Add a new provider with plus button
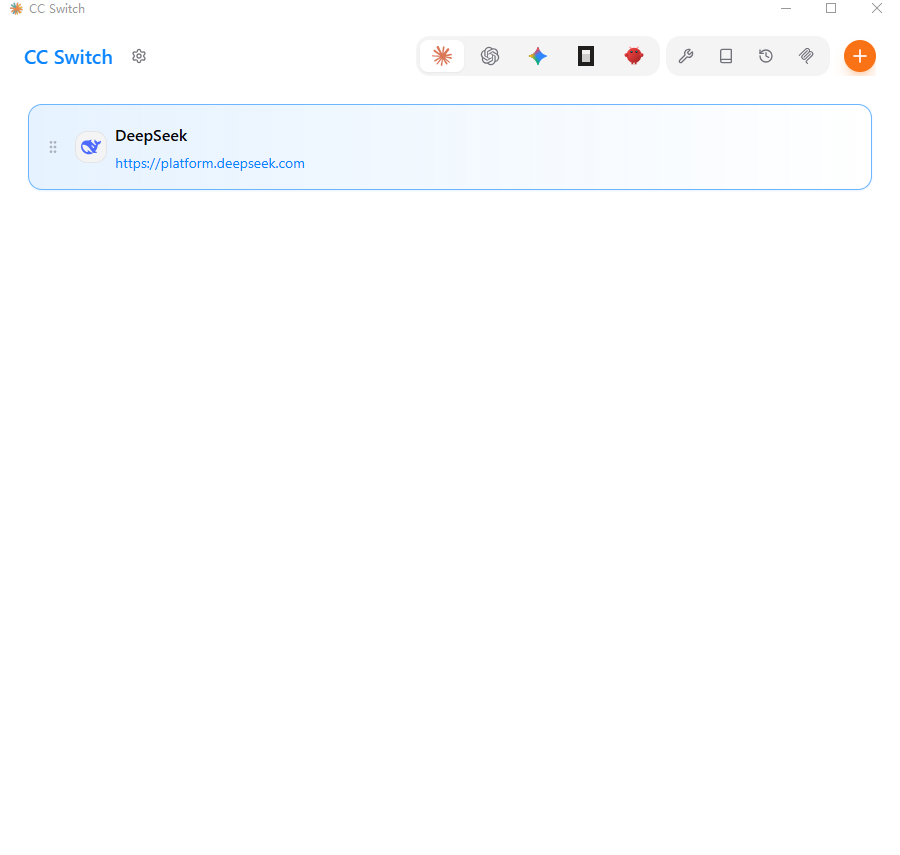Viewport: 900px width, 855px height. click(859, 56)
